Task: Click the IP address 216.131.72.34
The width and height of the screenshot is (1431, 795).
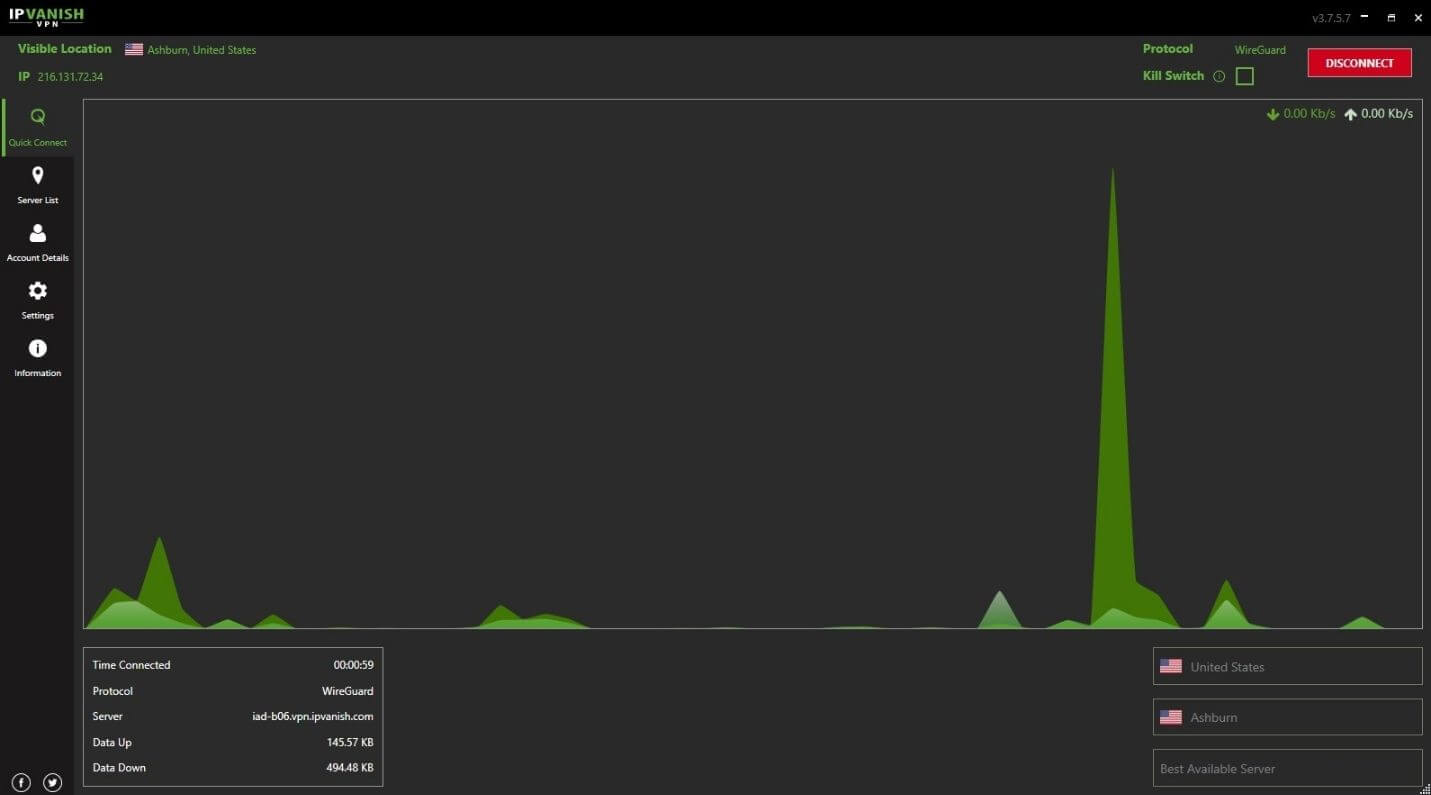Action: 70,77
